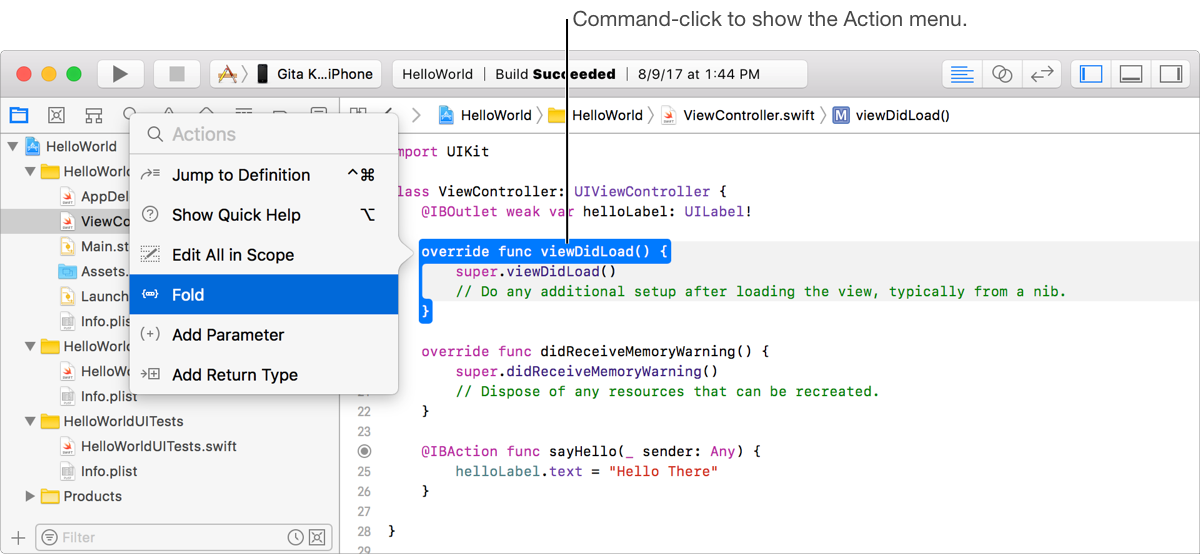Click the Add Return Type icon
Viewport: 1200px width, 554px height.
(150, 375)
